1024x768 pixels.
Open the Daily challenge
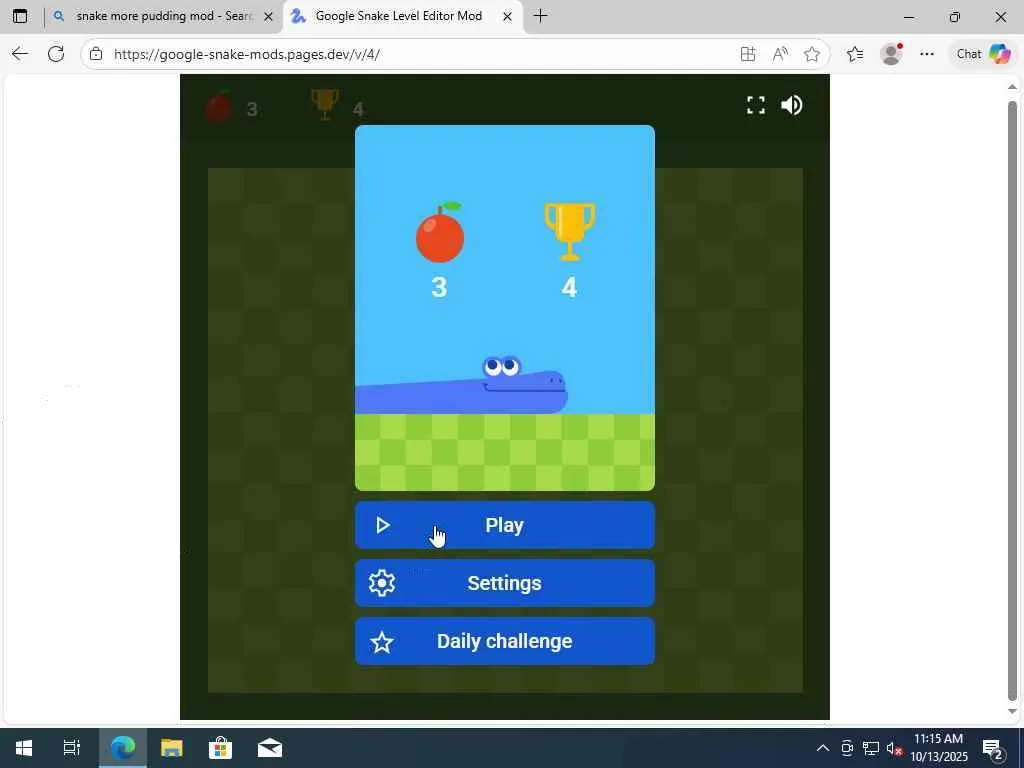[504, 641]
